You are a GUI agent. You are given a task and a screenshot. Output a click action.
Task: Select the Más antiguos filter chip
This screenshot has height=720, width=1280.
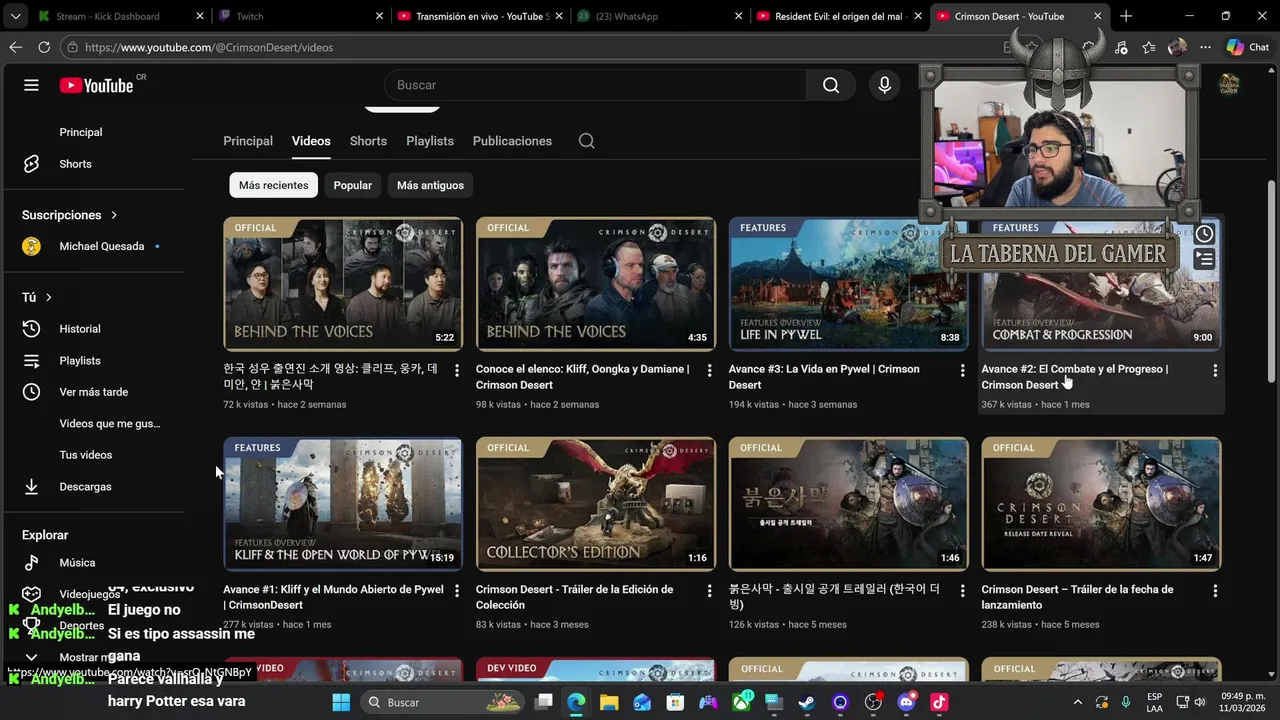point(430,185)
